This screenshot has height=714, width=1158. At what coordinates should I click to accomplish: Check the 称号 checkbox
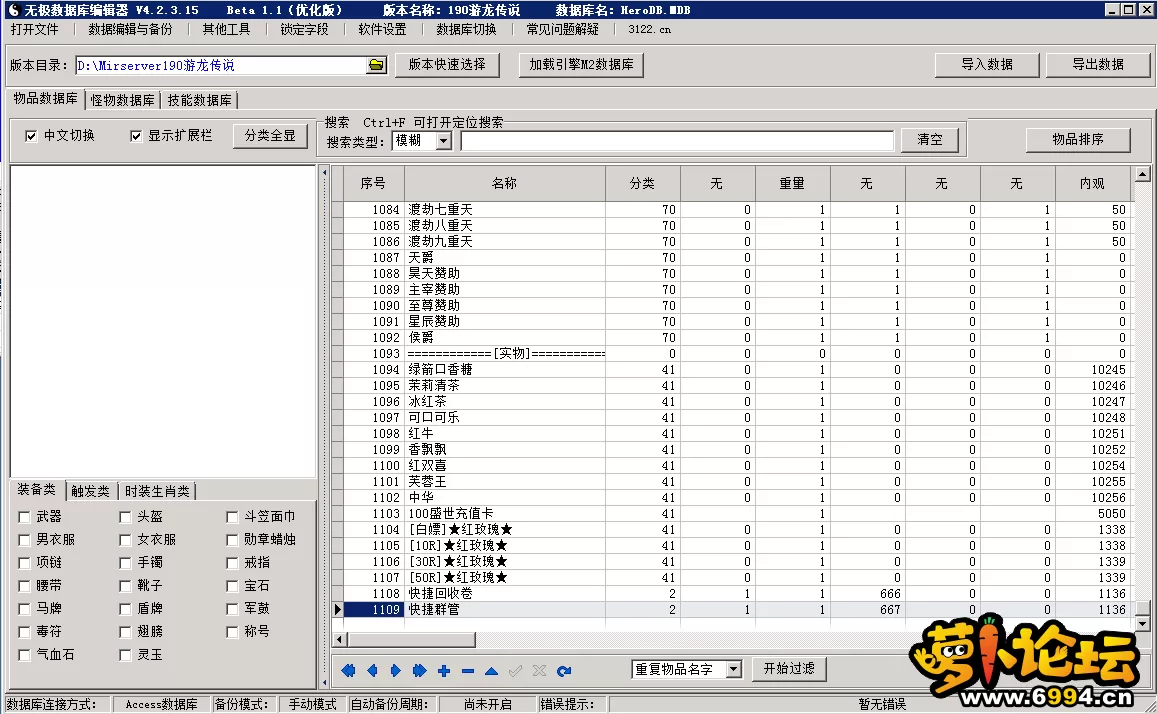233,632
